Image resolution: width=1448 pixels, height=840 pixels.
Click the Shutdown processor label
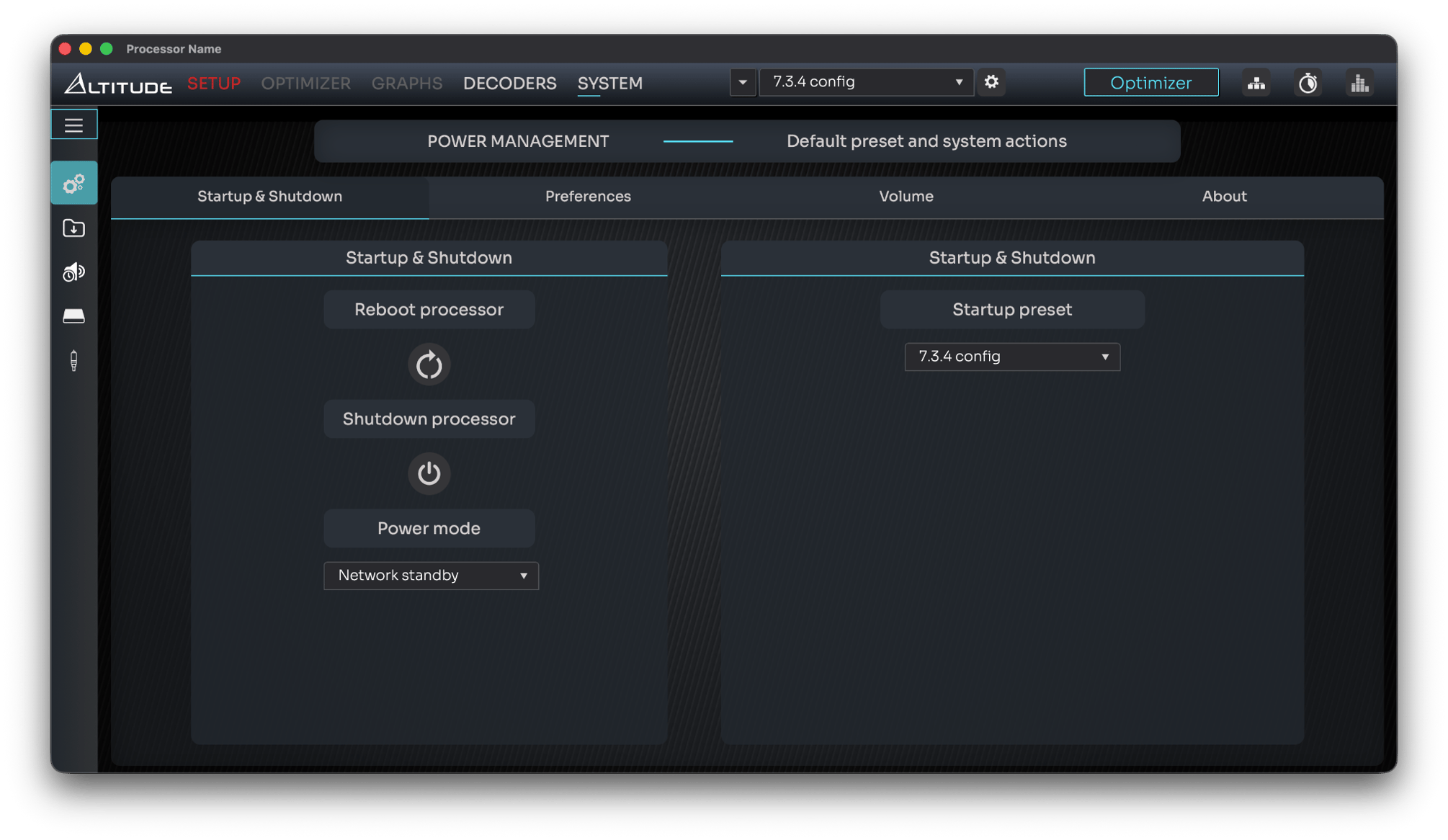click(x=429, y=419)
